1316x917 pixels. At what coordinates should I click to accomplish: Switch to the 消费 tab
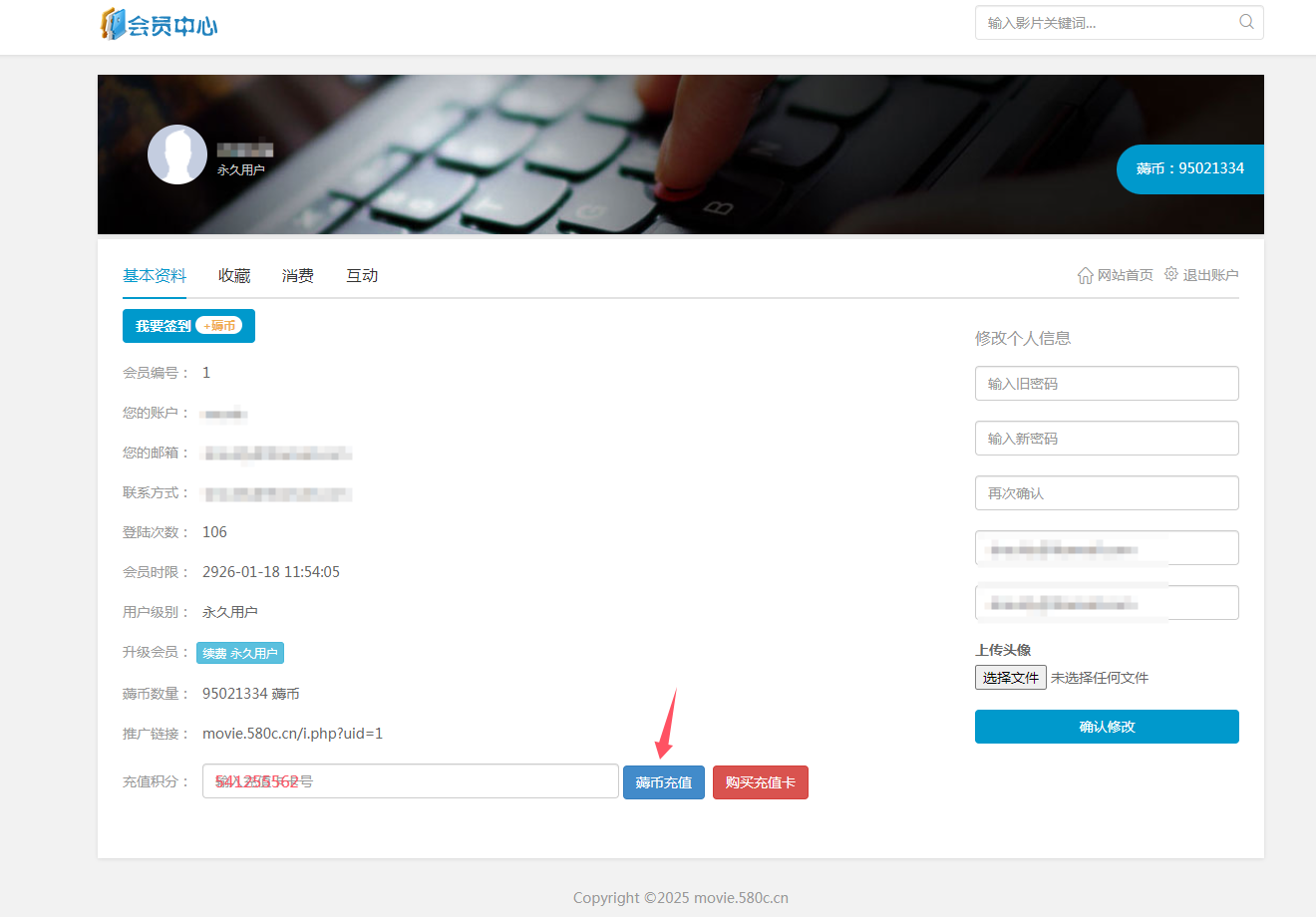coord(298,276)
